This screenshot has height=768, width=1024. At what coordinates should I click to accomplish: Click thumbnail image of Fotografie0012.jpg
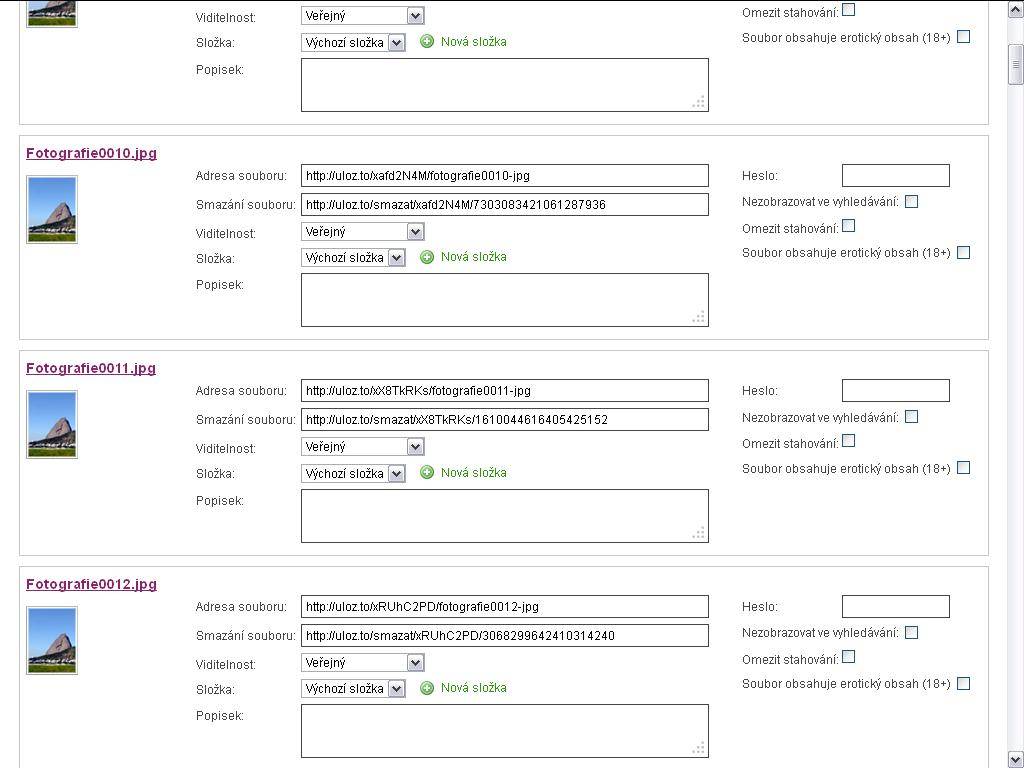[52, 640]
